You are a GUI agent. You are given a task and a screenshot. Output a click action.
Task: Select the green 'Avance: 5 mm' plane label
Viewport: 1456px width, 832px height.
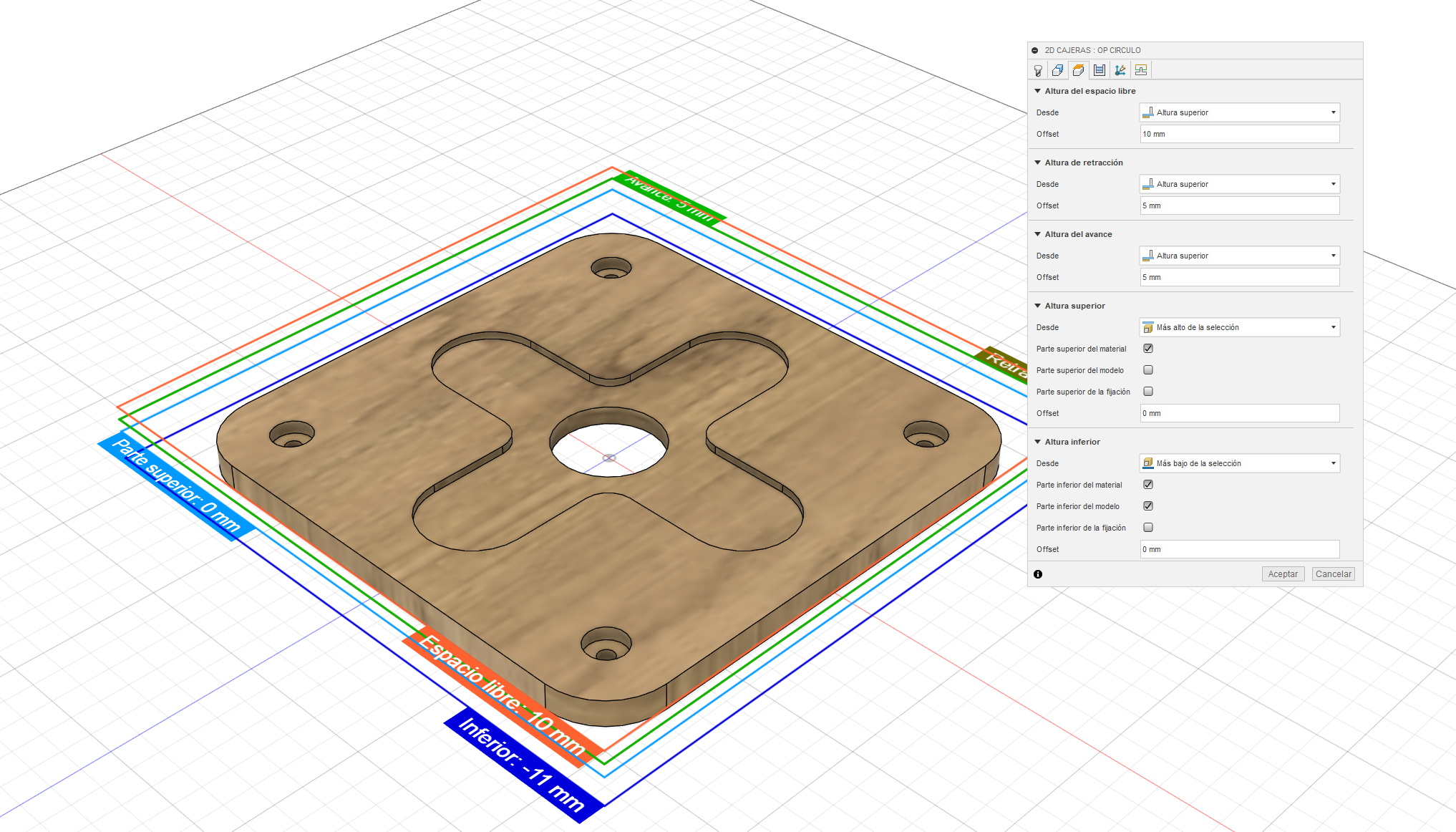coord(671,197)
